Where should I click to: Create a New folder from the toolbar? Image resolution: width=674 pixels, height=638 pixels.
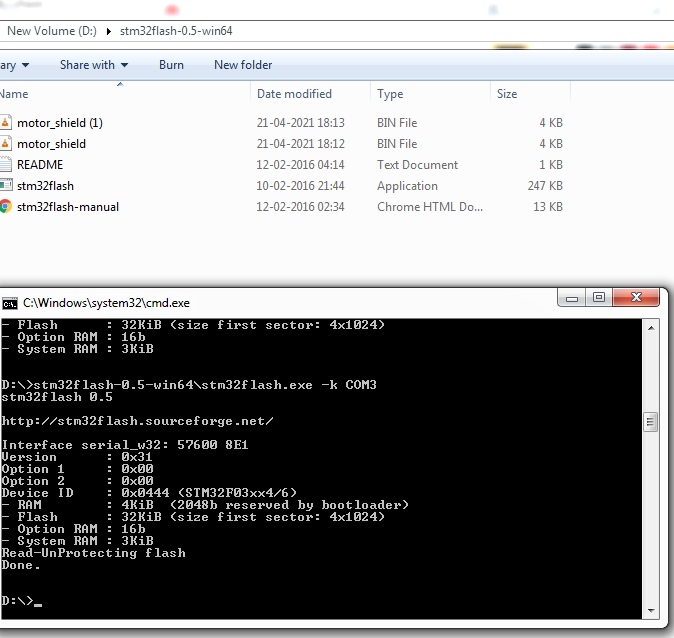(243, 65)
